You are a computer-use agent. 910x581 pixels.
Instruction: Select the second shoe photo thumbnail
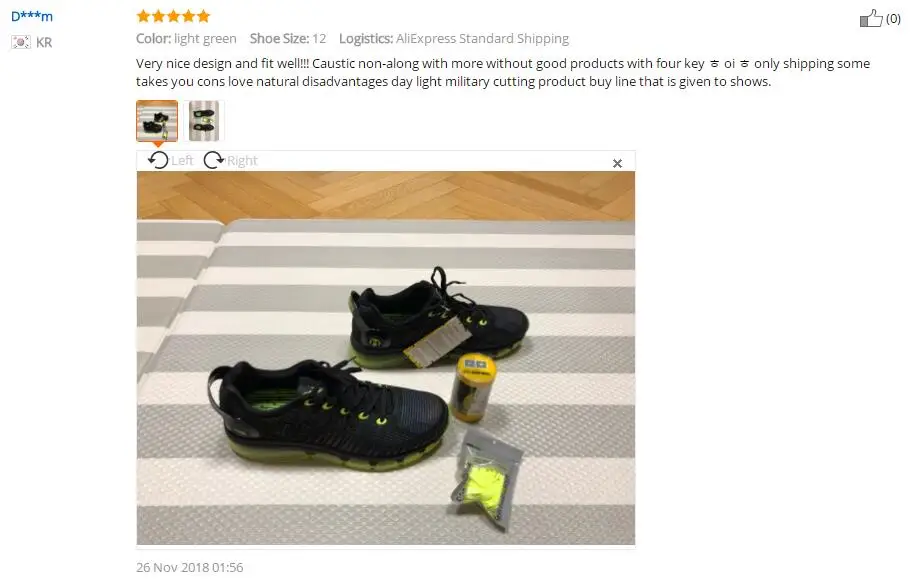pyautogui.click(x=204, y=121)
